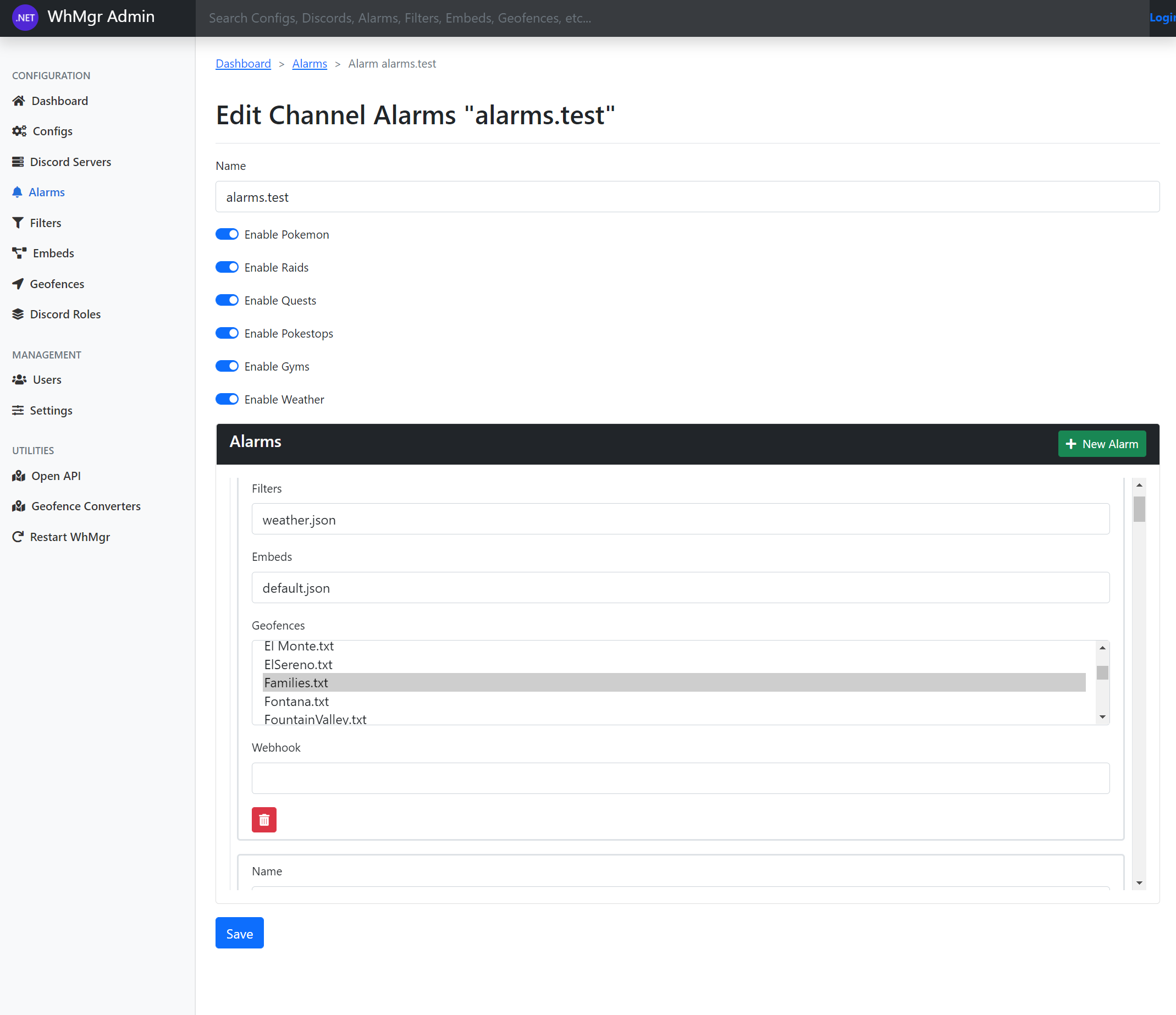Click the Geofences location arrow icon

[18, 284]
